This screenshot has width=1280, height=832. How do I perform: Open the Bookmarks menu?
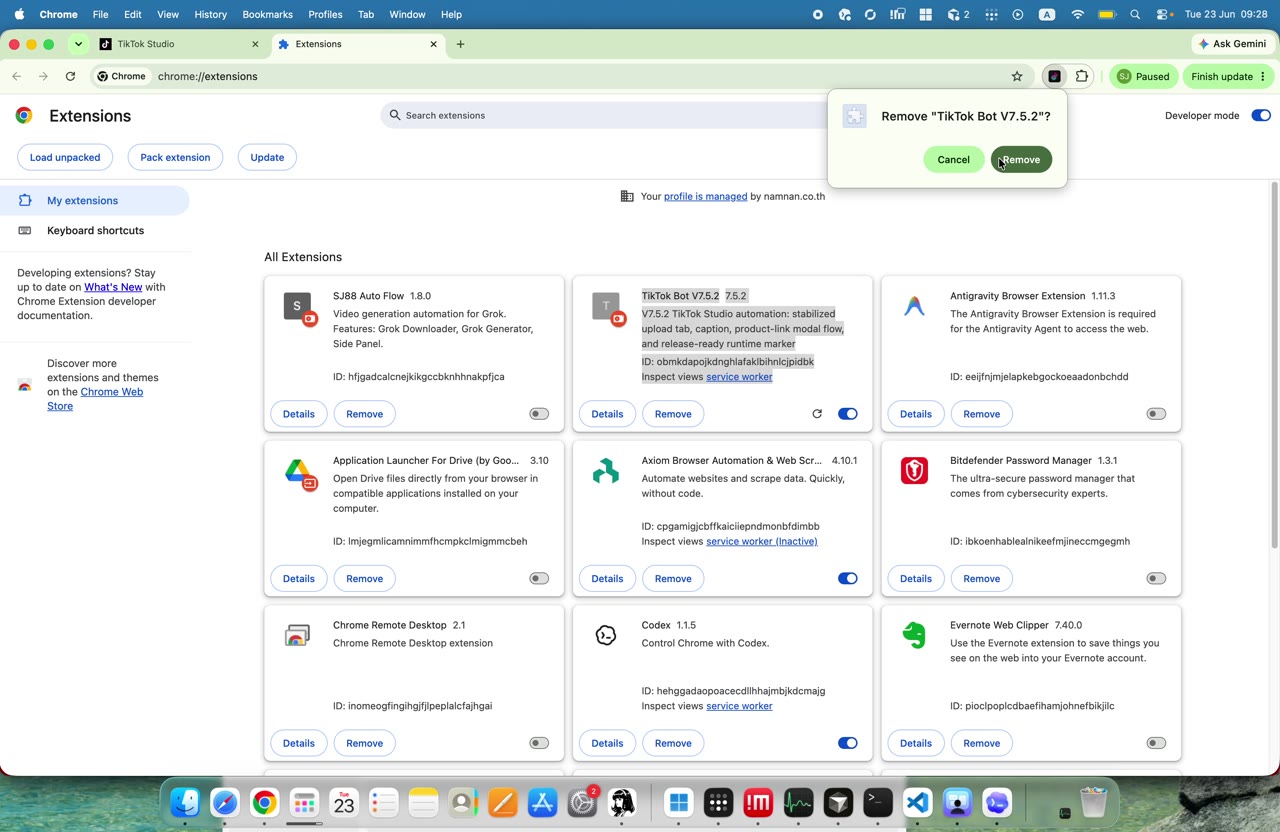pyautogui.click(x=267, y=14)
